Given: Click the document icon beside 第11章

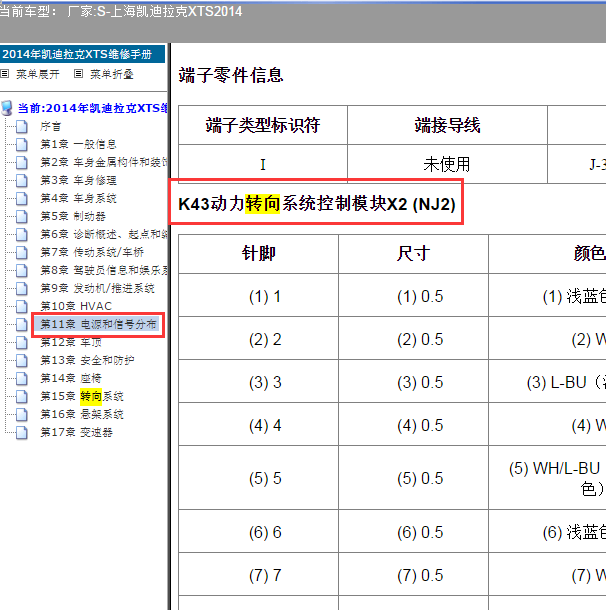Looking at the screenshot, I should pos(22,324).
